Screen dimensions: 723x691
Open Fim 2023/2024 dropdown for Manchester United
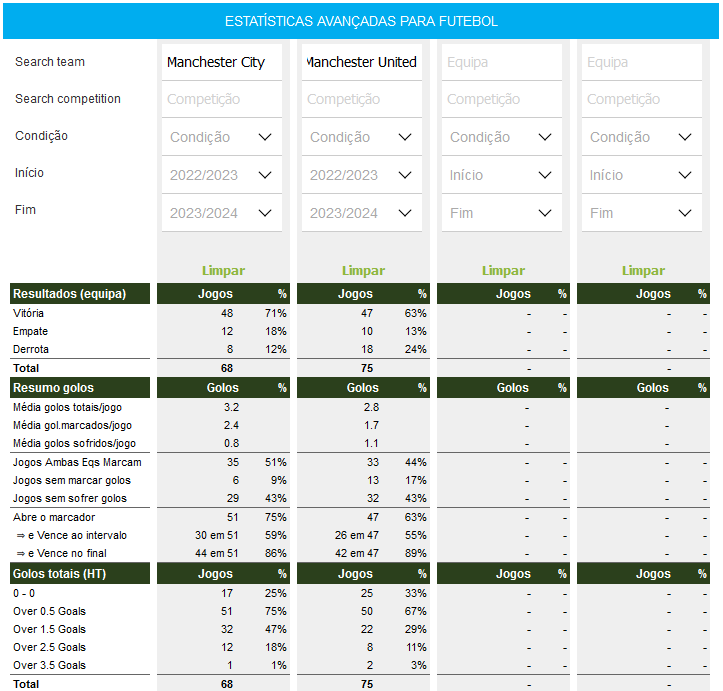362,213
